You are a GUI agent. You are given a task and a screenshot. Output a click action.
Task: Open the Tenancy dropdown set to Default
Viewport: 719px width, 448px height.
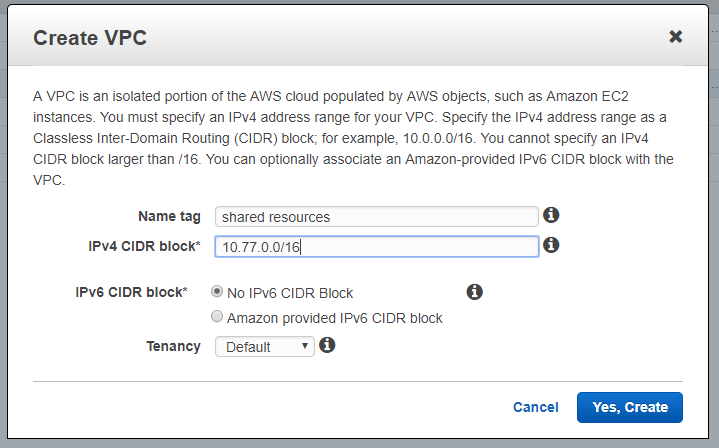265,347
